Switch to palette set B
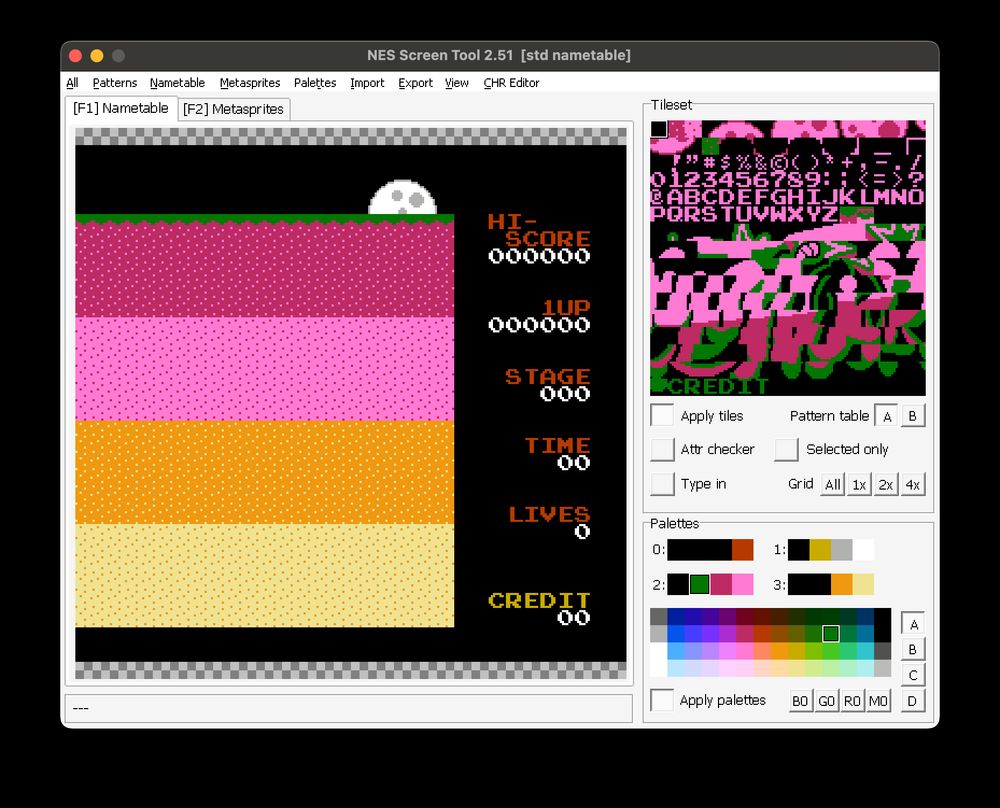 pos(913,649)
